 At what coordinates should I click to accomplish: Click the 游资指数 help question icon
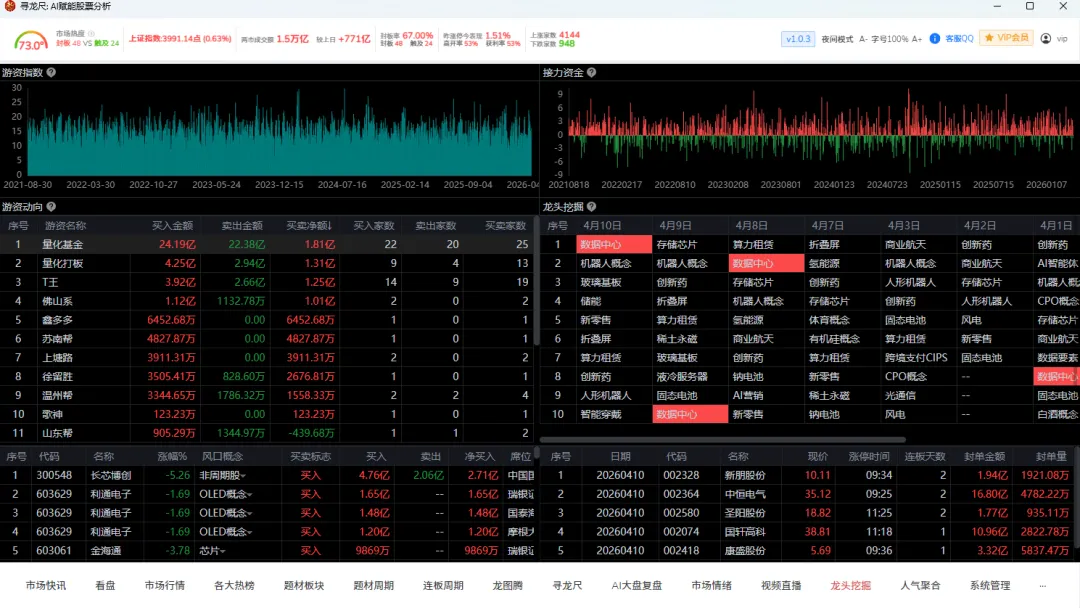pyautogui.click(x=51, y=72)
